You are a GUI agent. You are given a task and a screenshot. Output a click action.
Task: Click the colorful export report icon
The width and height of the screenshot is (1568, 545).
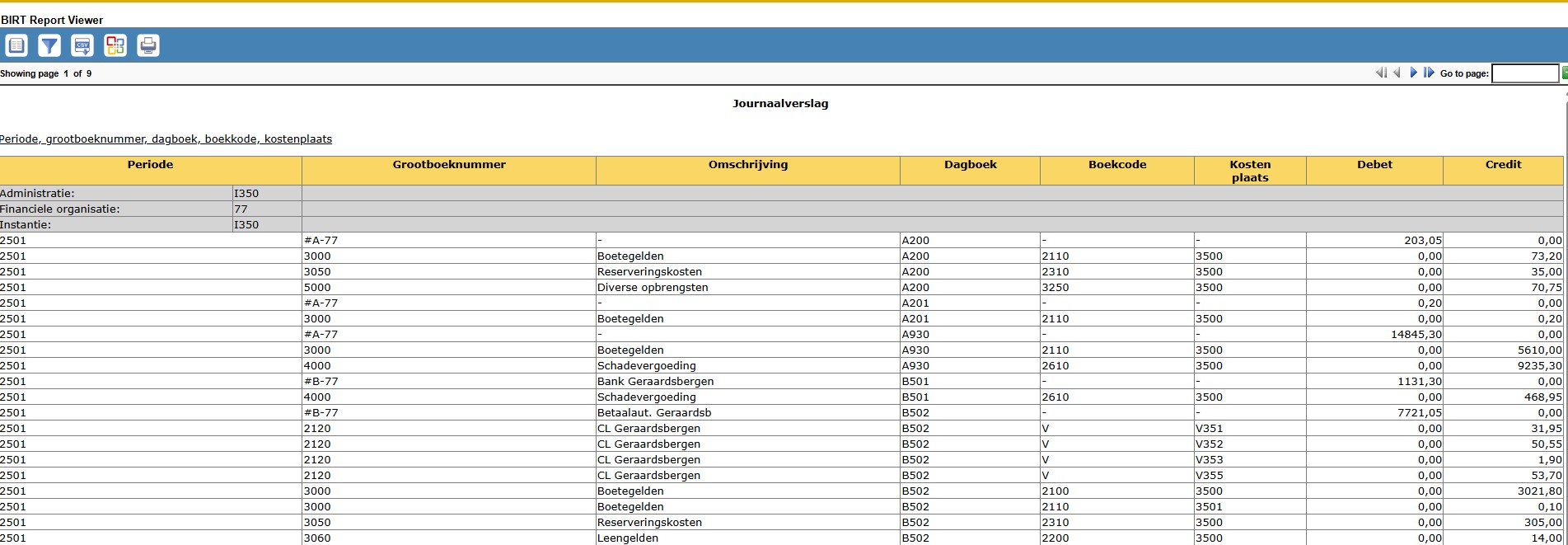(x=115, y=45)
